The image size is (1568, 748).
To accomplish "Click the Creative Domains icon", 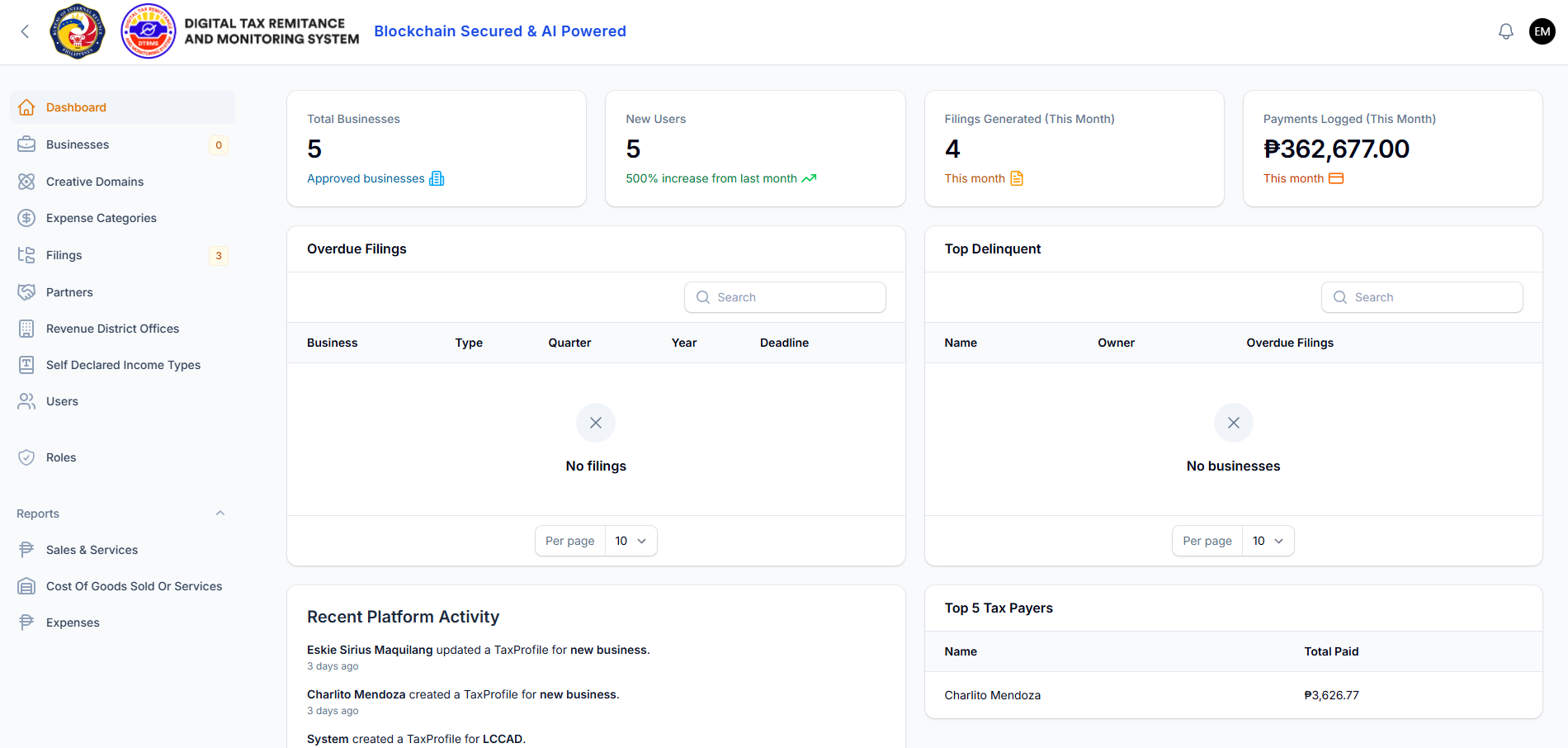I will click(27, 181).
